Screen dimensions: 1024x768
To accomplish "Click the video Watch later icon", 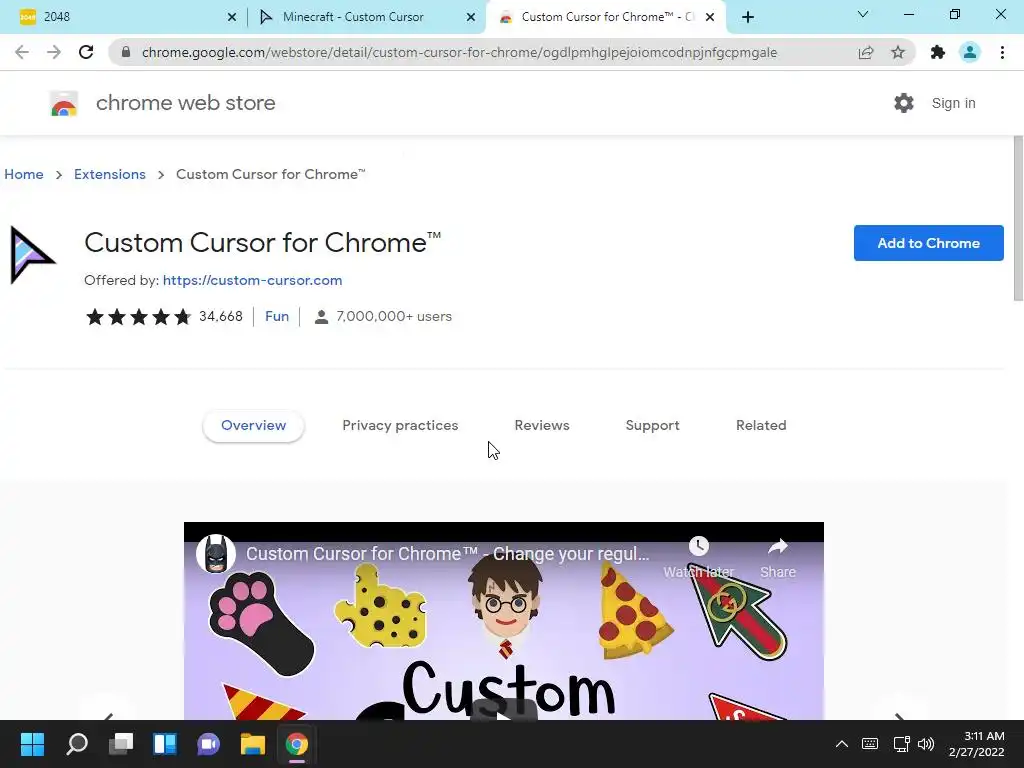I will [x=699, y=547].
